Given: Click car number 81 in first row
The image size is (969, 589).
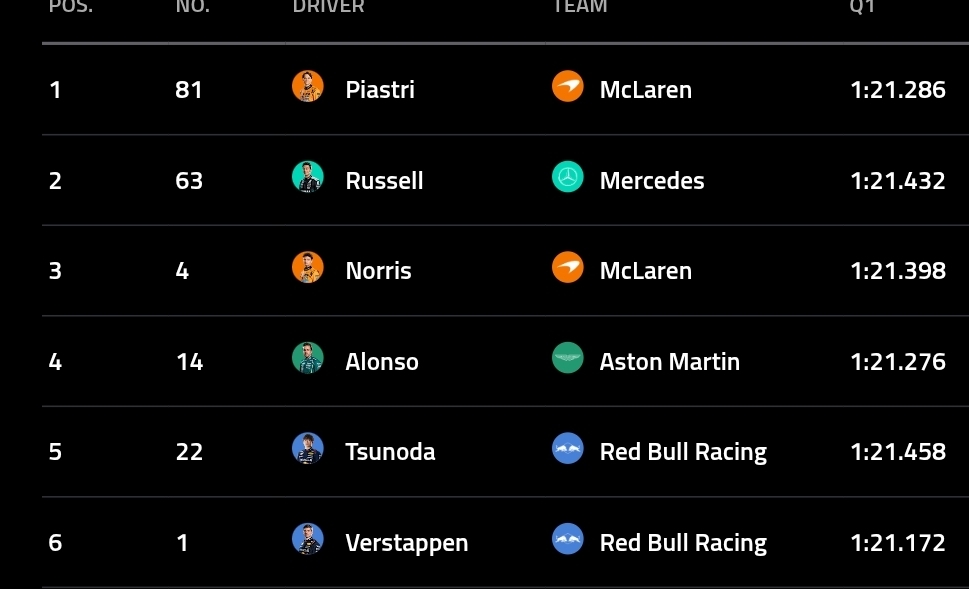Looking at the screenshot, I should (x=189, y=90).
